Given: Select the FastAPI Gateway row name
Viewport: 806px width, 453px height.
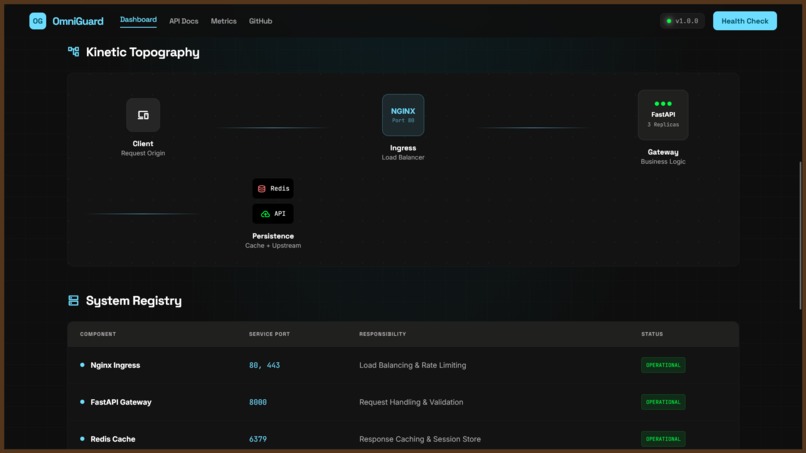Looking at the screenshot, I should point(121,402).
